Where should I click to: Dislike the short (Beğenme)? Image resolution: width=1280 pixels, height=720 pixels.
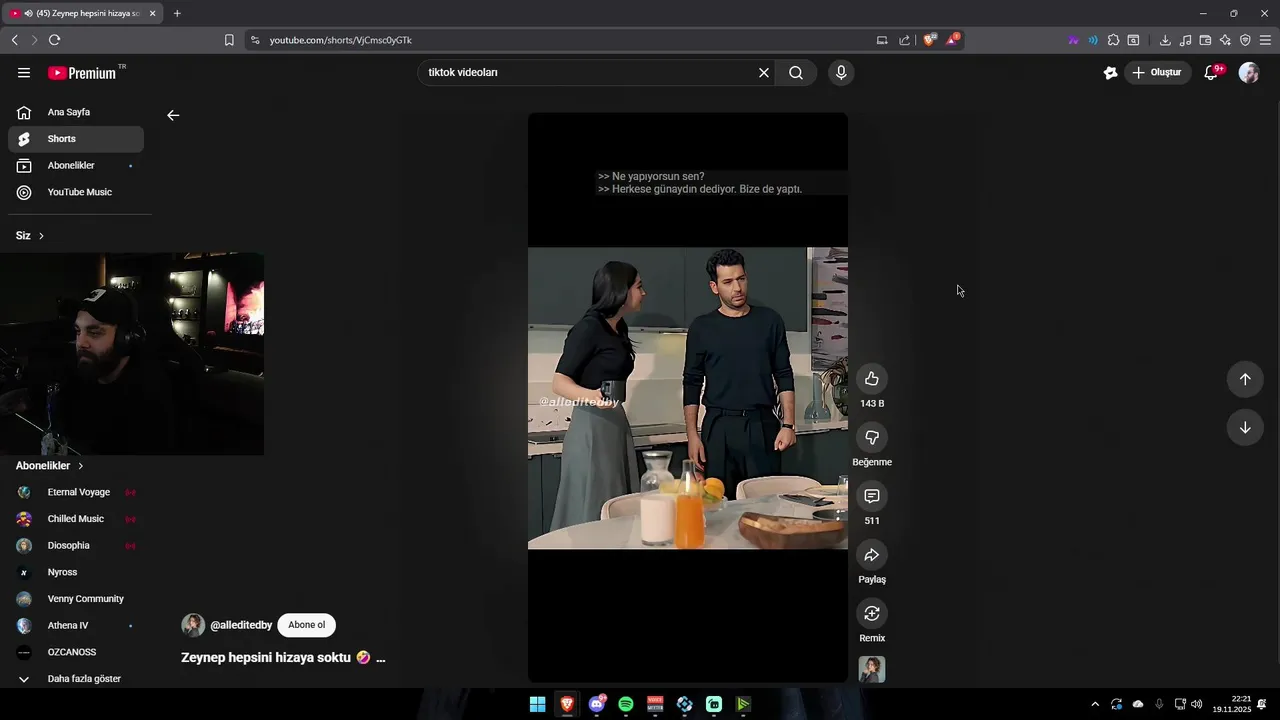(x=872, y=437)
